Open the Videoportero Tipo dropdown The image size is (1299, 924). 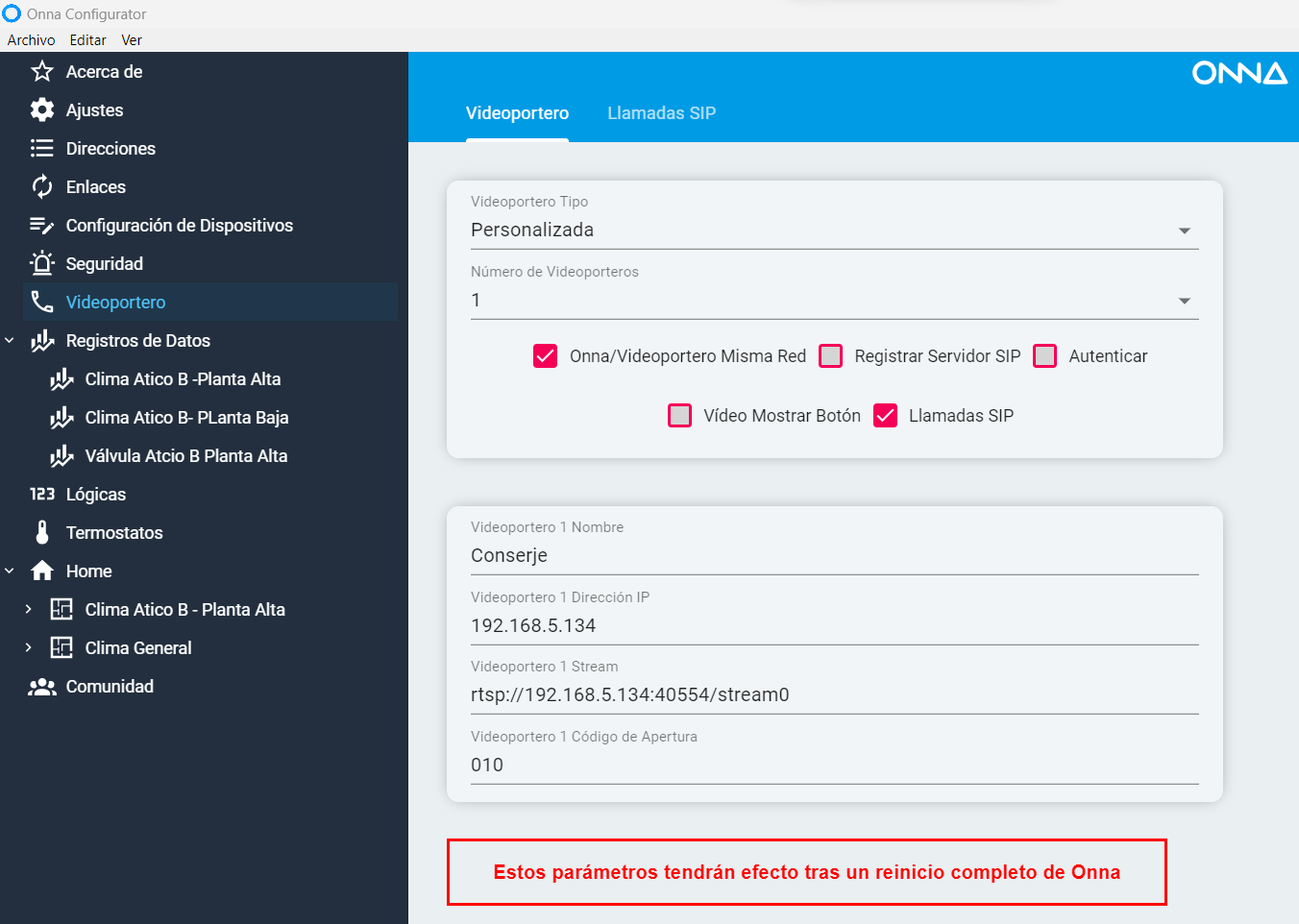[1184, 231]
